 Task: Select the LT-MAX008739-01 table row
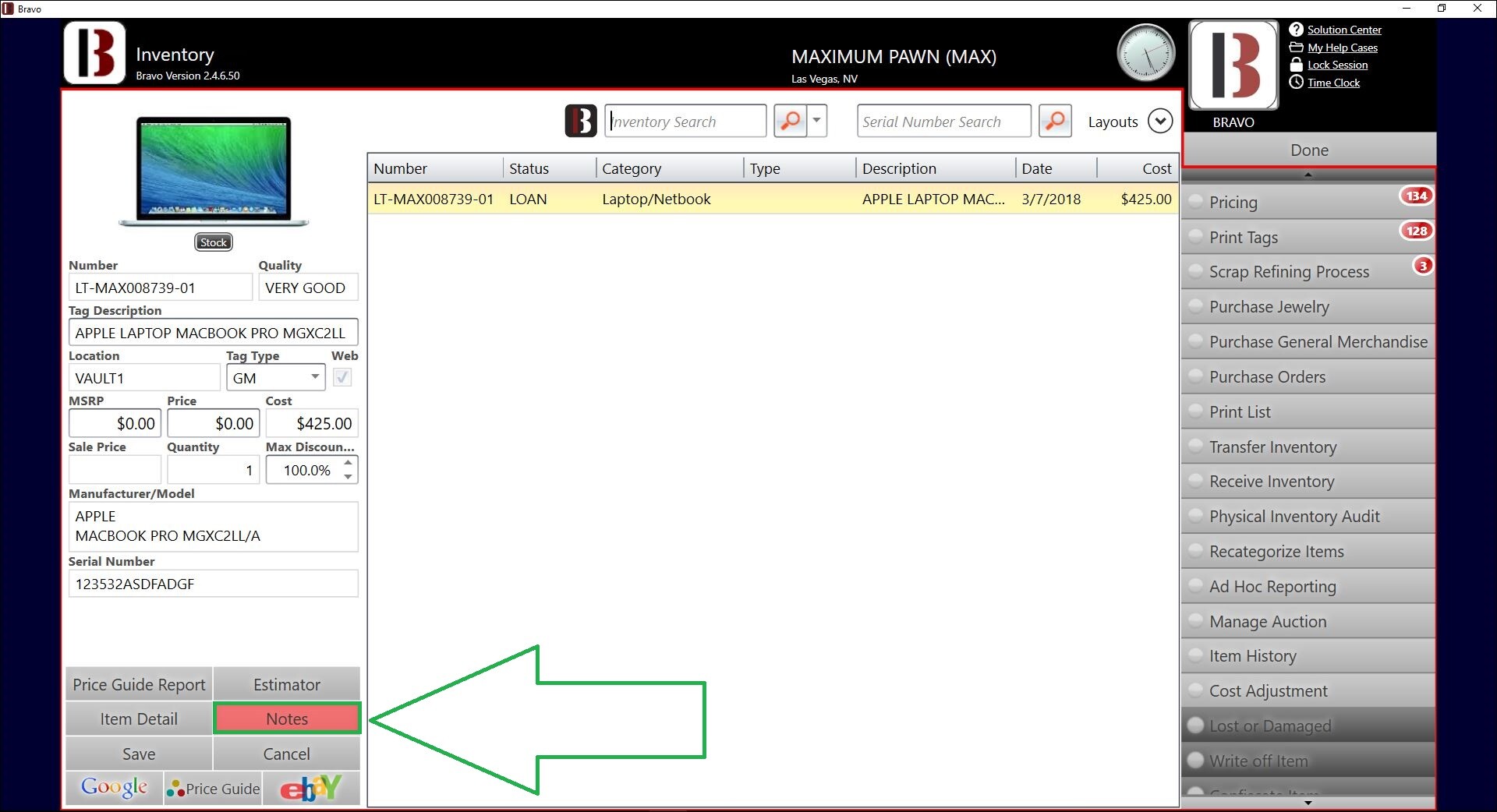pos(773,199)
